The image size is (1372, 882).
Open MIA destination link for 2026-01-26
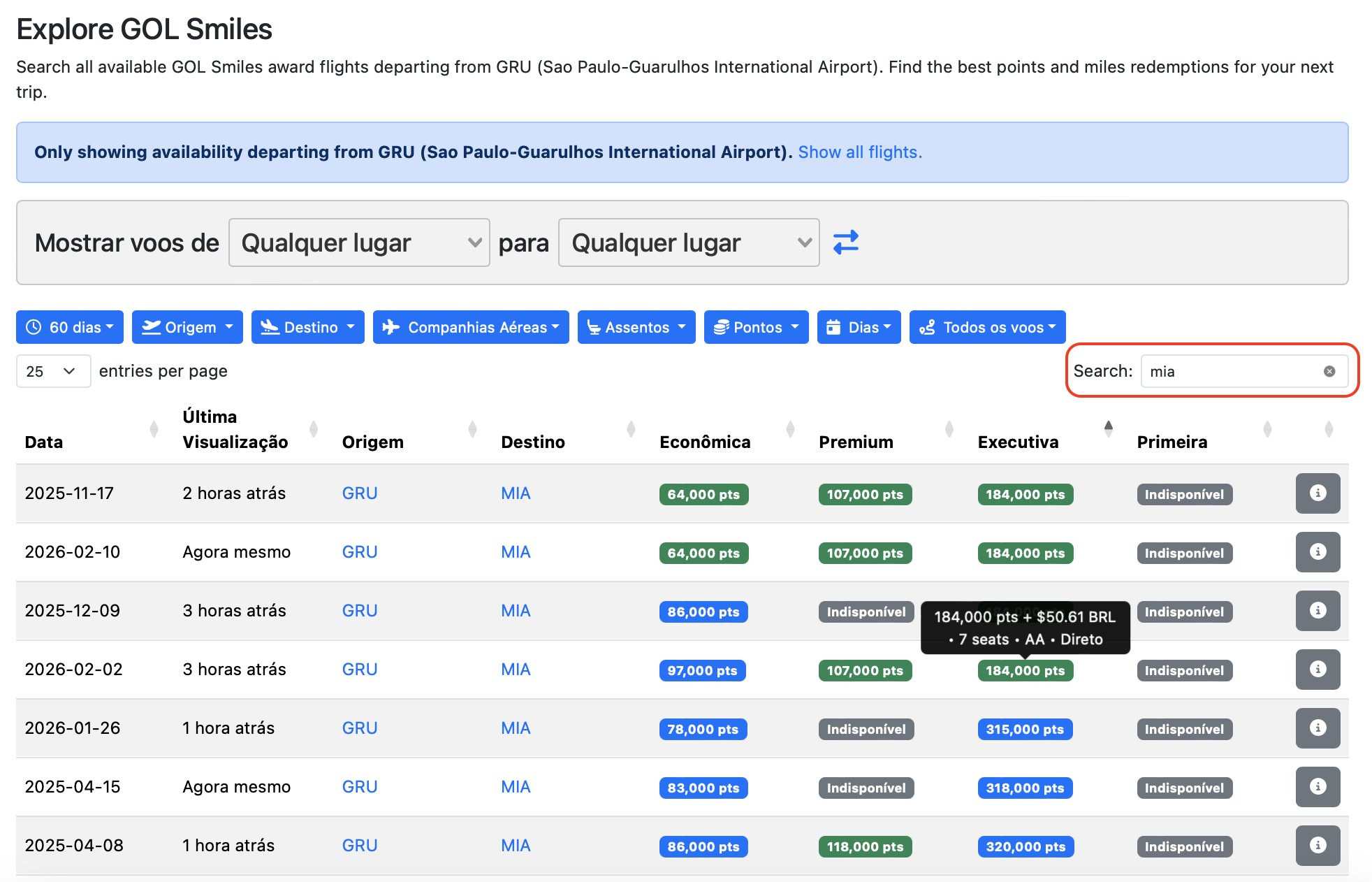(x=516, y=728)
